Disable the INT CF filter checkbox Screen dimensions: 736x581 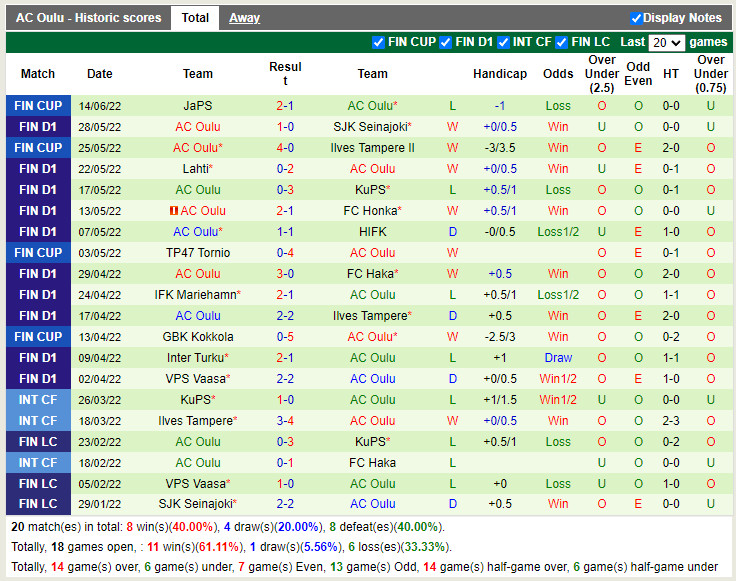[503, 42]
